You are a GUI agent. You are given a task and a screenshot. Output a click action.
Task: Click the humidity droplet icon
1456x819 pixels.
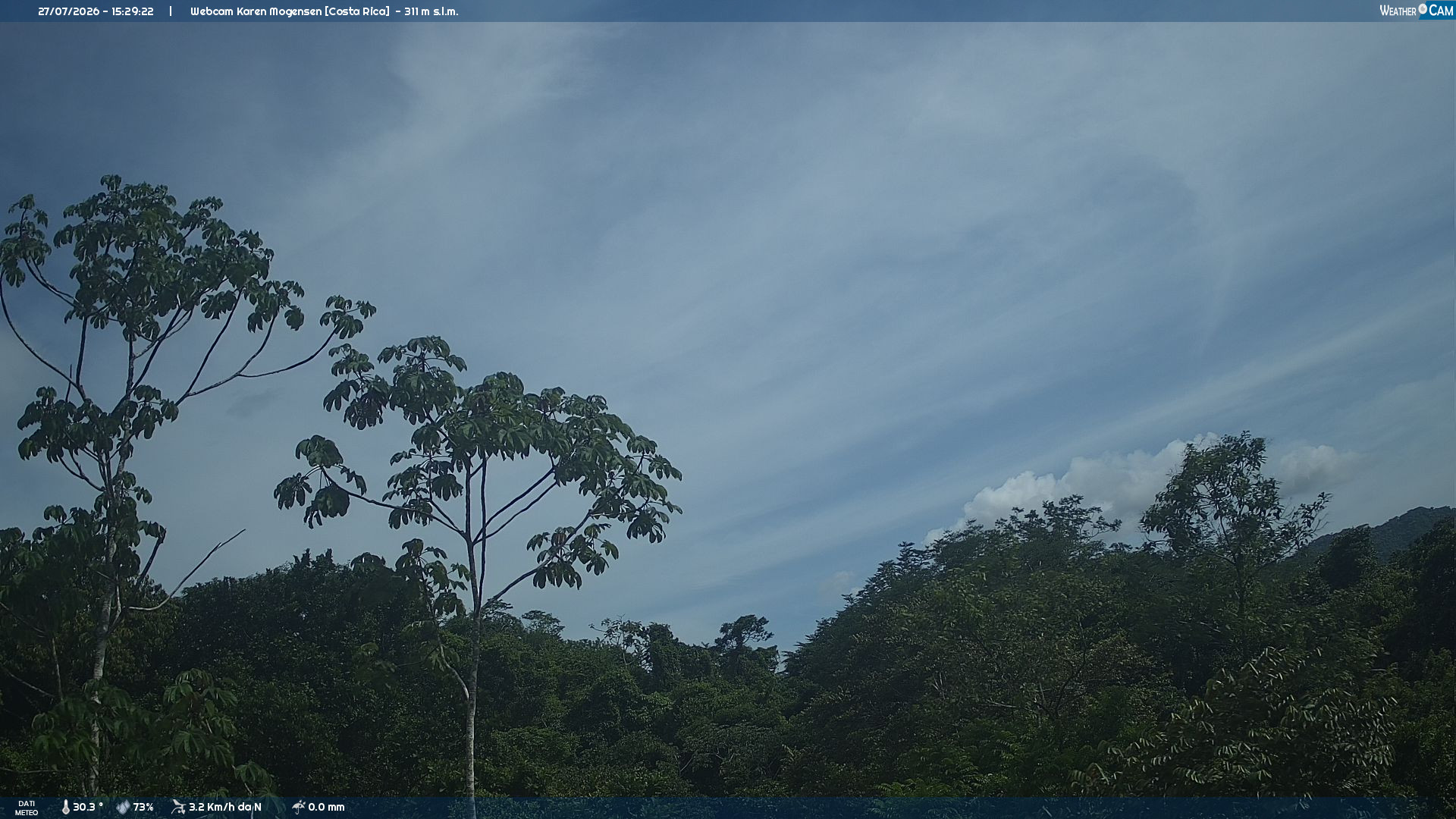(123, 807)
